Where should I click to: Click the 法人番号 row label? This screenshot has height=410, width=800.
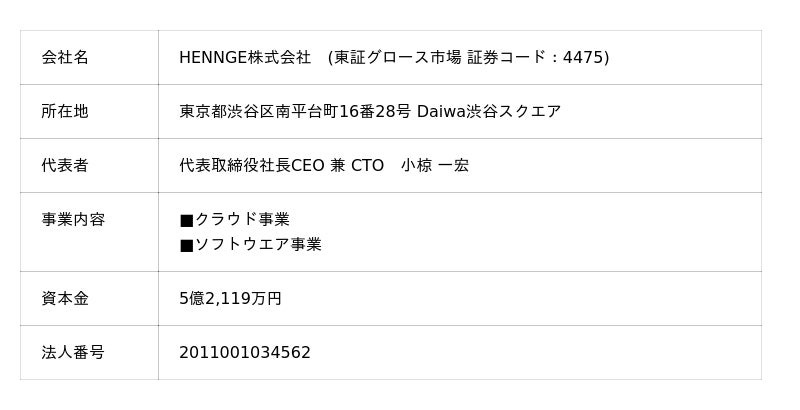pyautogui.click(x=73, y=353)
